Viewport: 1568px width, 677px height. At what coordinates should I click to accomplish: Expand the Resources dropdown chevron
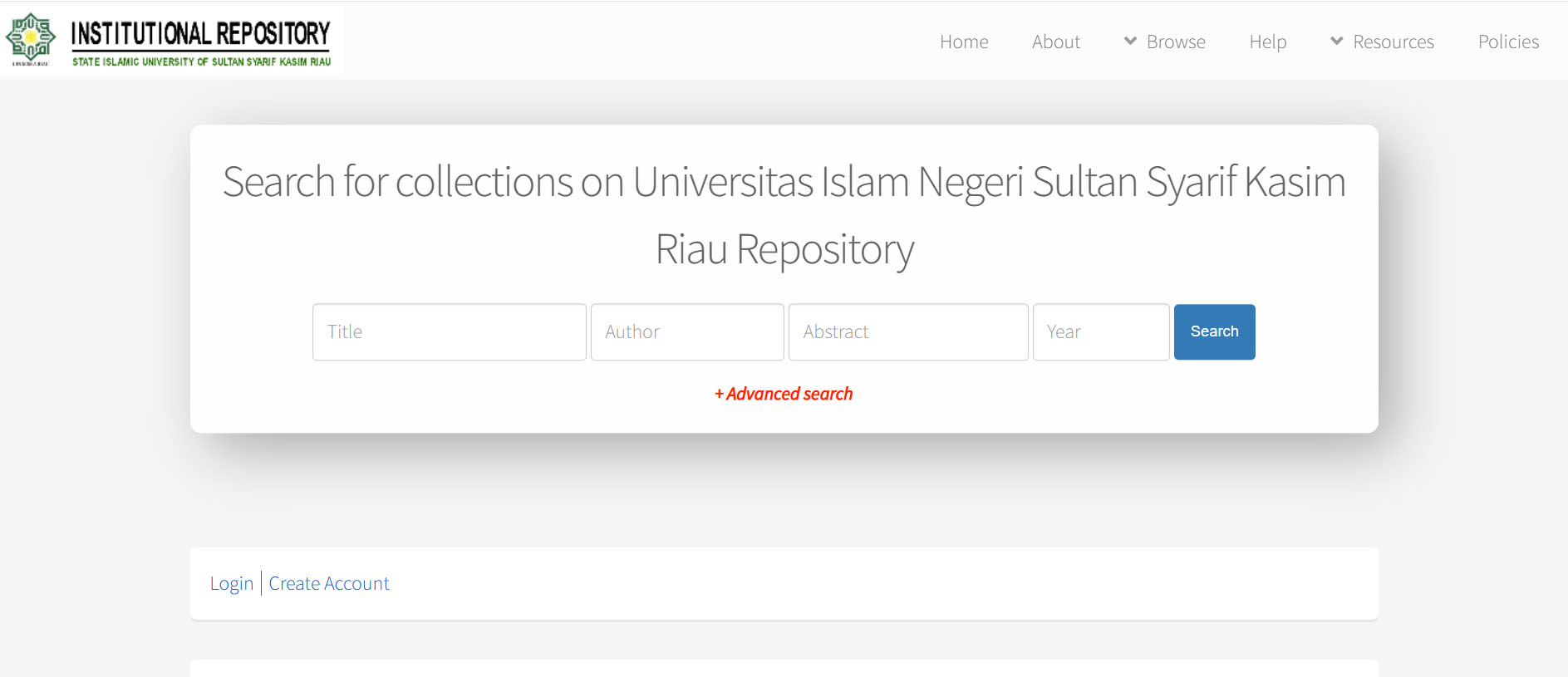pyautogui.click(x=1336, y=41)
